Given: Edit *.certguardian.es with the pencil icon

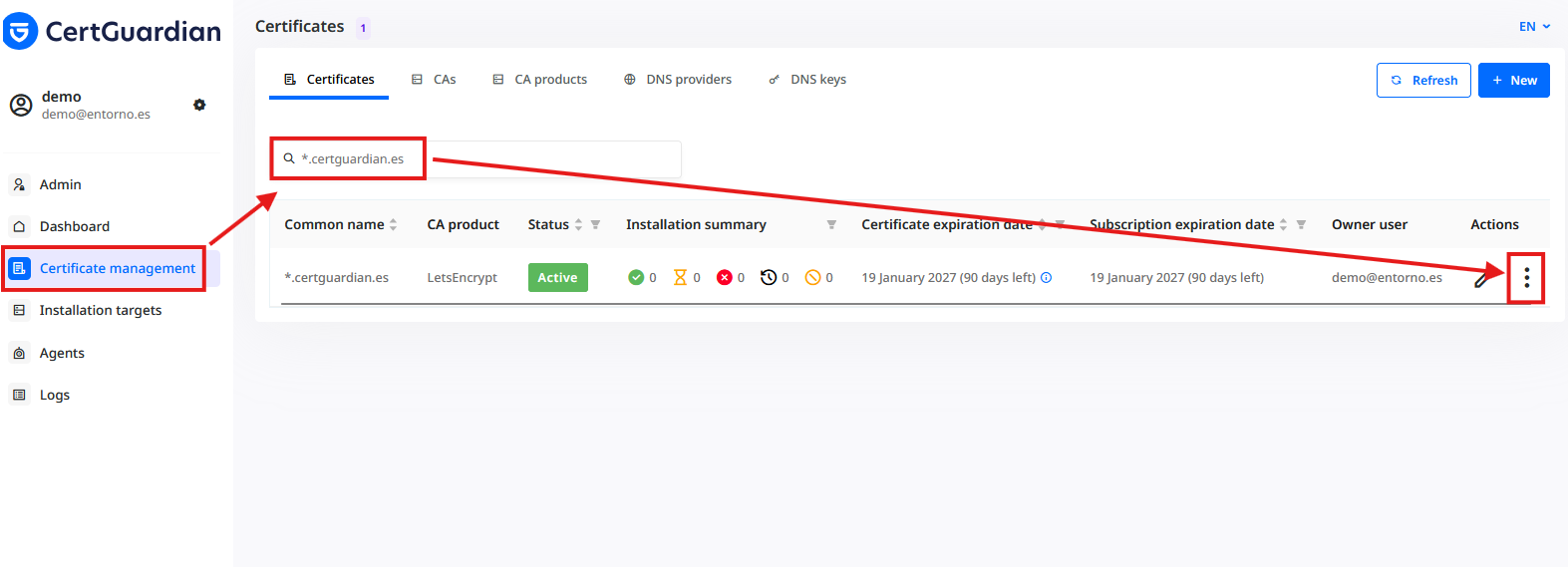Looking at the screenshot, I should point(1483,279).
